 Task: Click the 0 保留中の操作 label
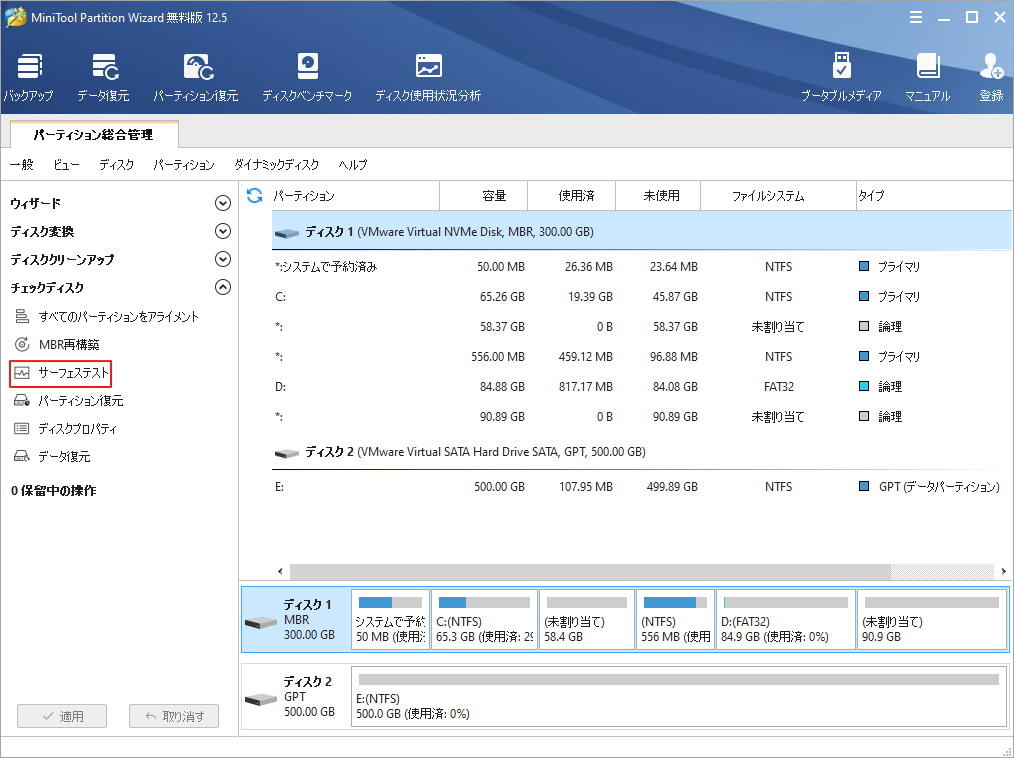click(54, 491)
